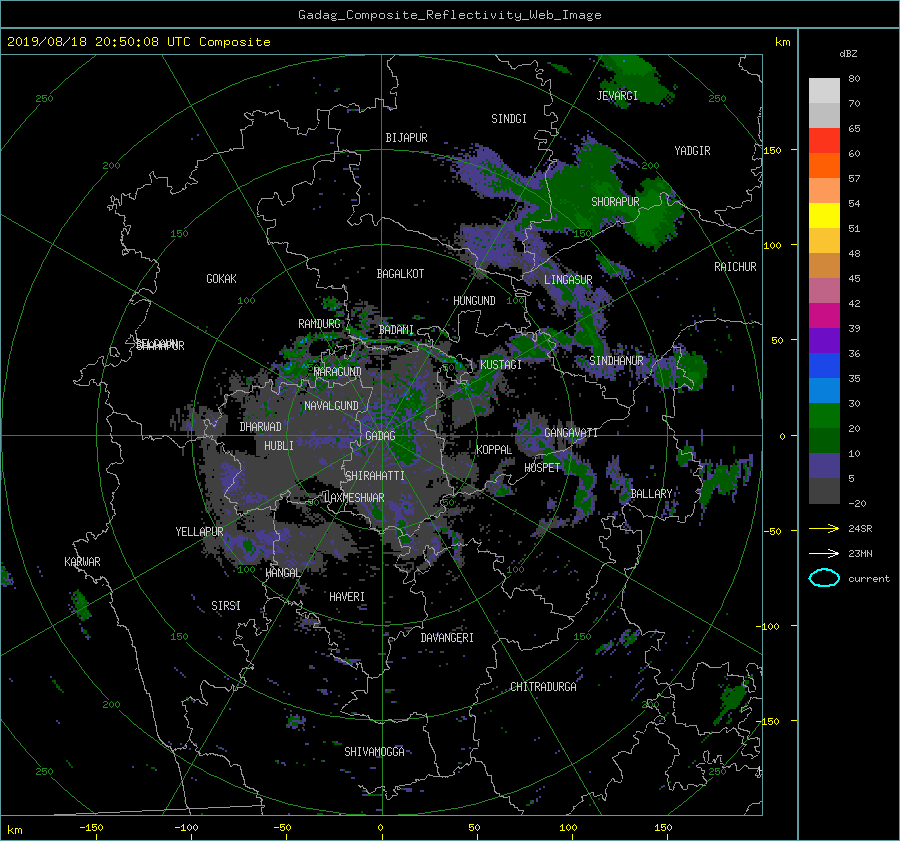This screenshot has width=900, height=841.
Task: Click the cyan 'current' ellipse legend icon
Action: [824, 578]
